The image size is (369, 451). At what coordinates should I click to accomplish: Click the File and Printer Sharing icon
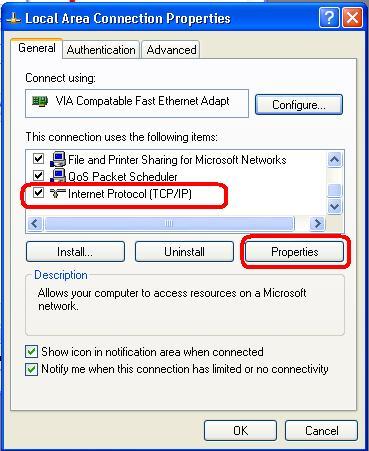pyautogui.click(x=58, y=159)
